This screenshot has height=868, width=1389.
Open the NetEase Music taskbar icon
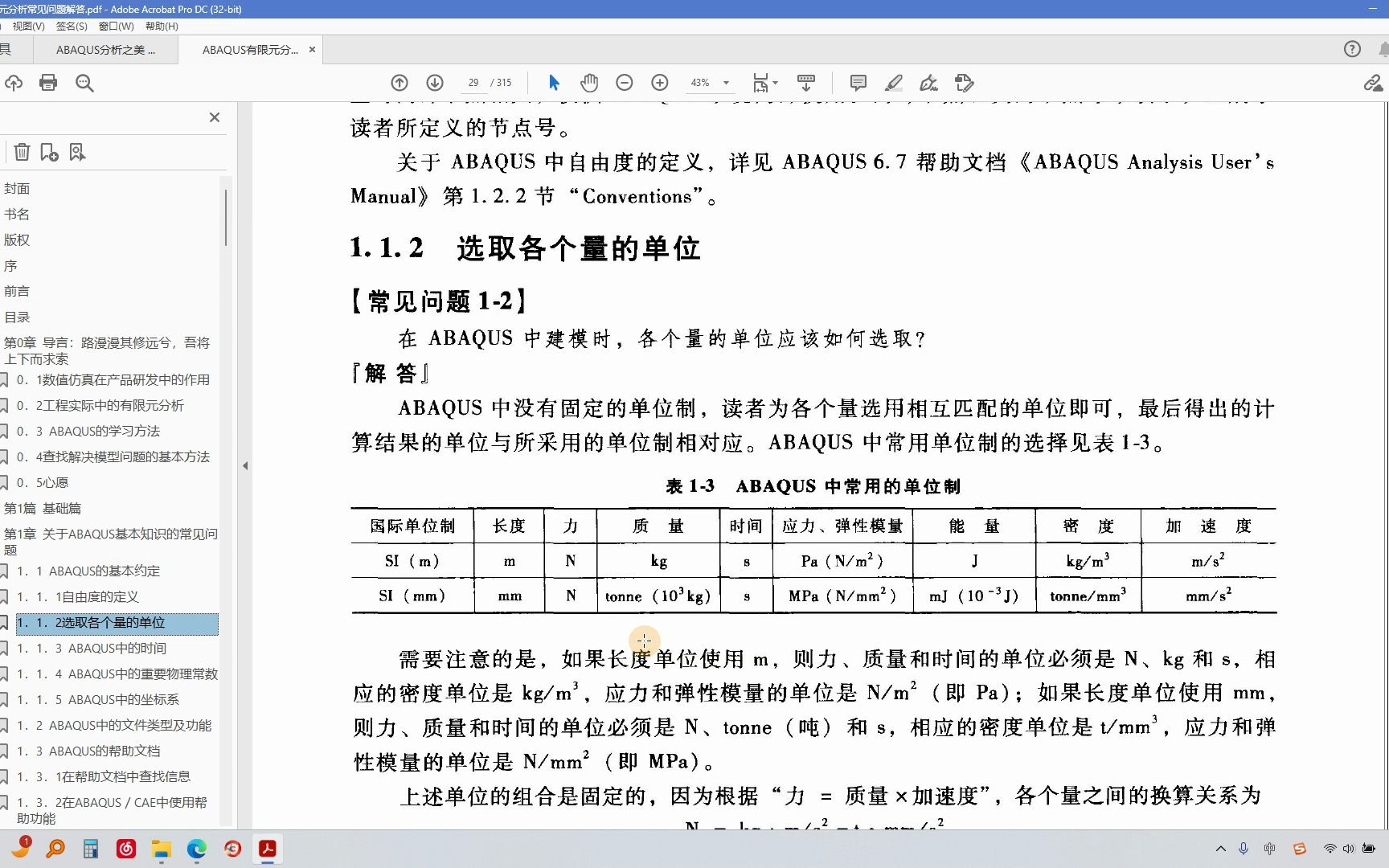126,849
